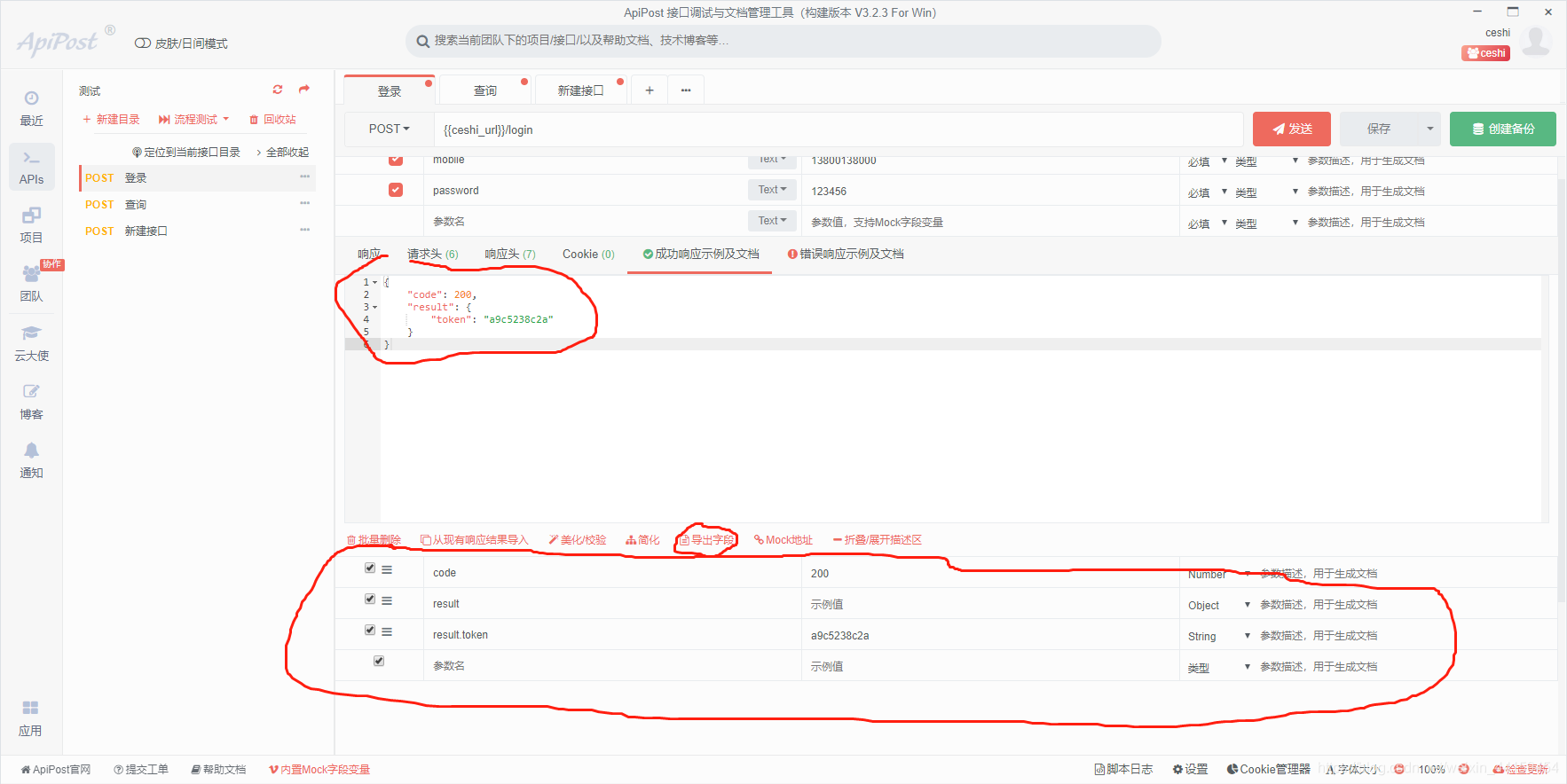Toggle the empty 参数名 row checkbox

(379, 661)
